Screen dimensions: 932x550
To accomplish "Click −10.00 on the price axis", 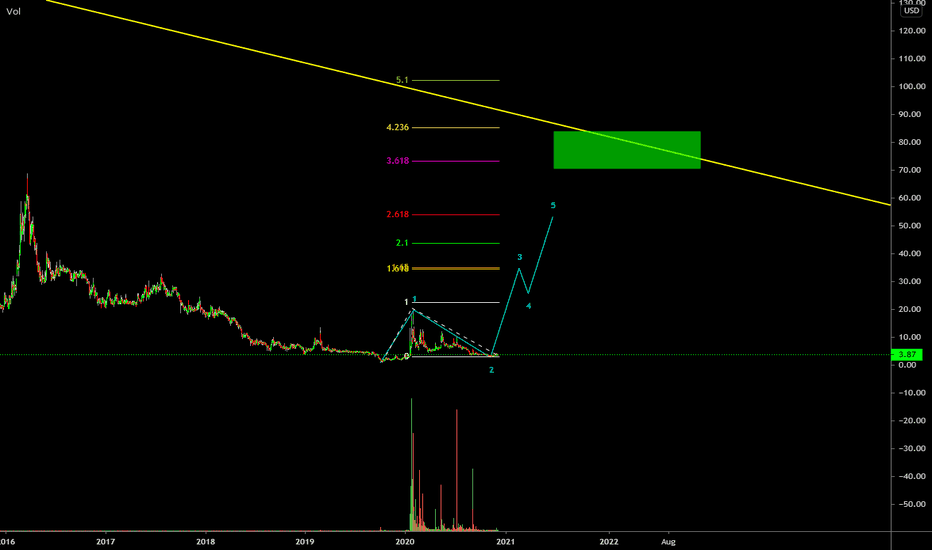I will pyautogui.click(x=912, y=392).
